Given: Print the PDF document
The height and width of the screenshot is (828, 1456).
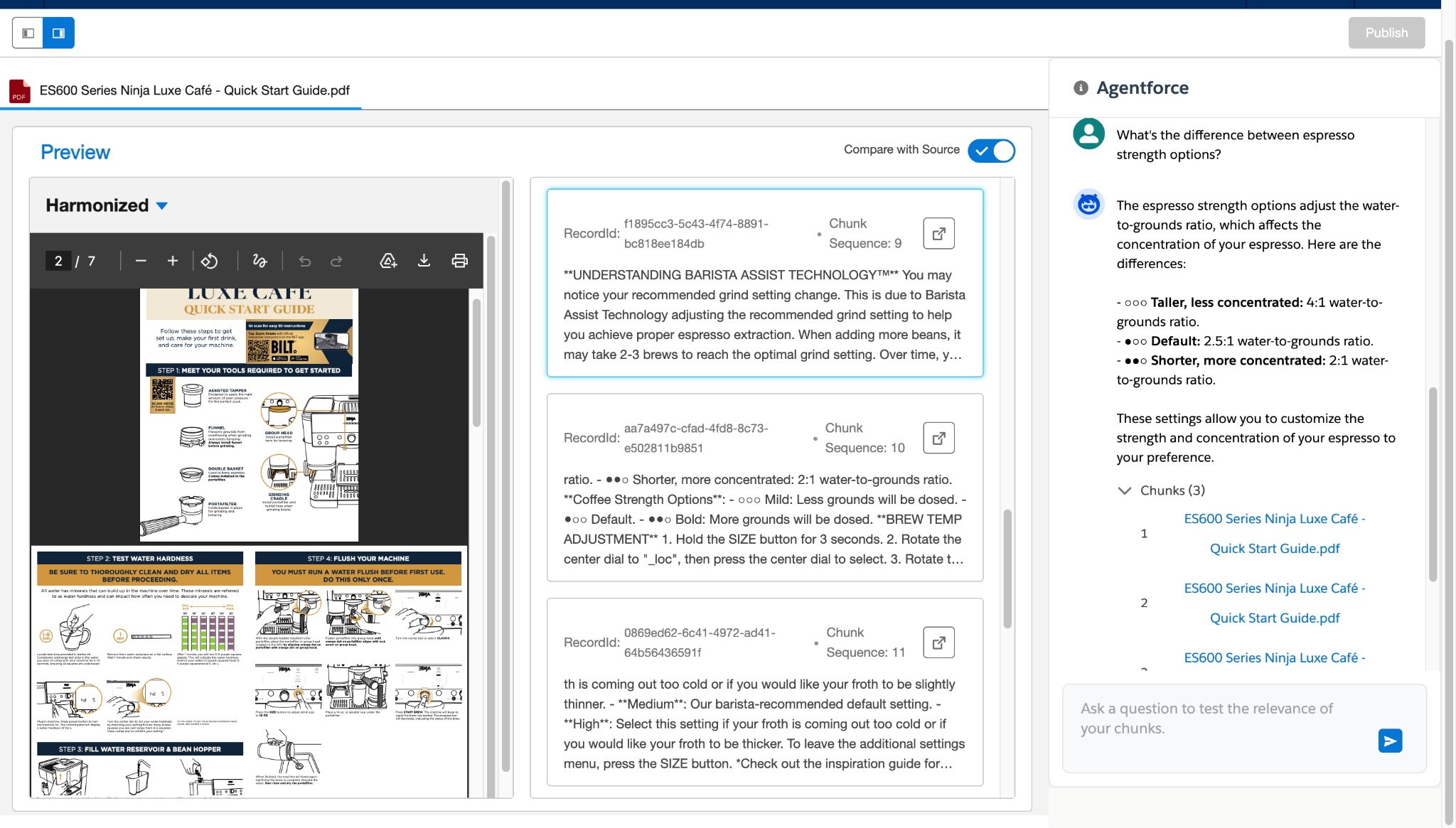Looking at the screenshot, I should tap(459, 261).
